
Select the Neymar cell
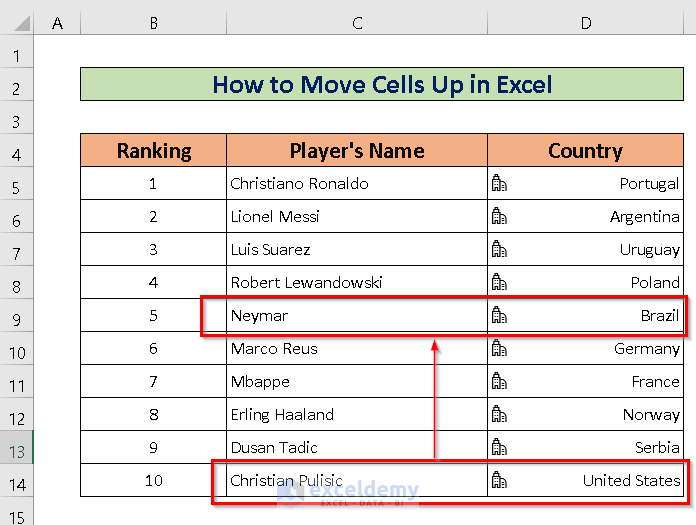(357, 315)
